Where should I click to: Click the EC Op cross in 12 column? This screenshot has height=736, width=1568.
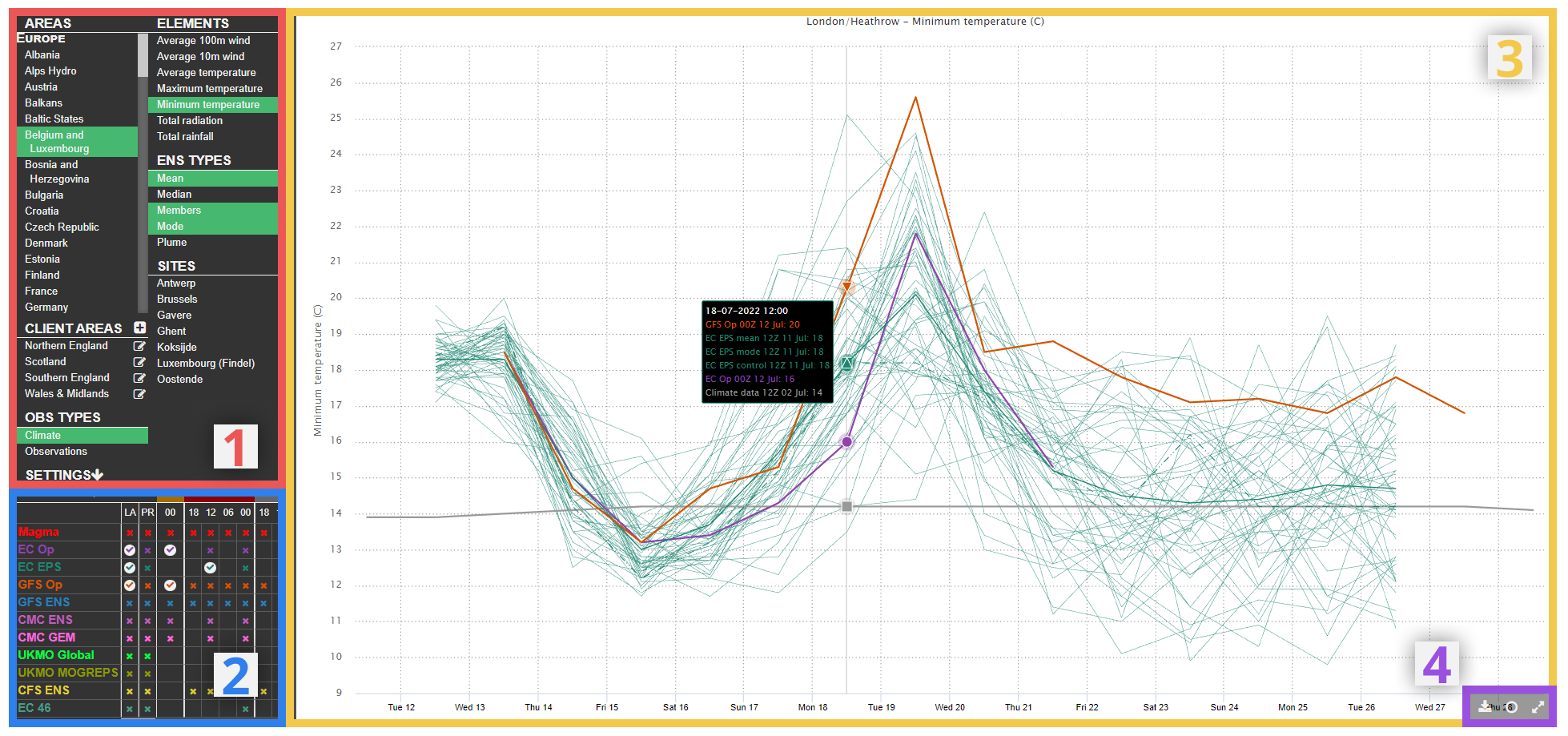(x=210, y=550)
